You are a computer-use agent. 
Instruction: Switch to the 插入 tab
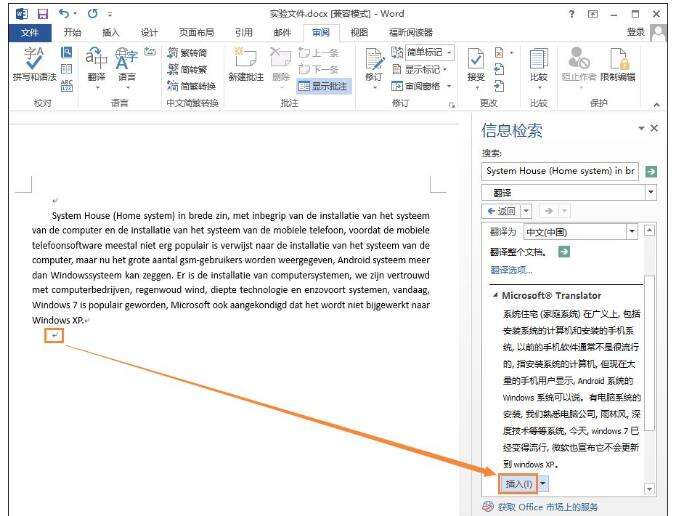click(110, 32)
